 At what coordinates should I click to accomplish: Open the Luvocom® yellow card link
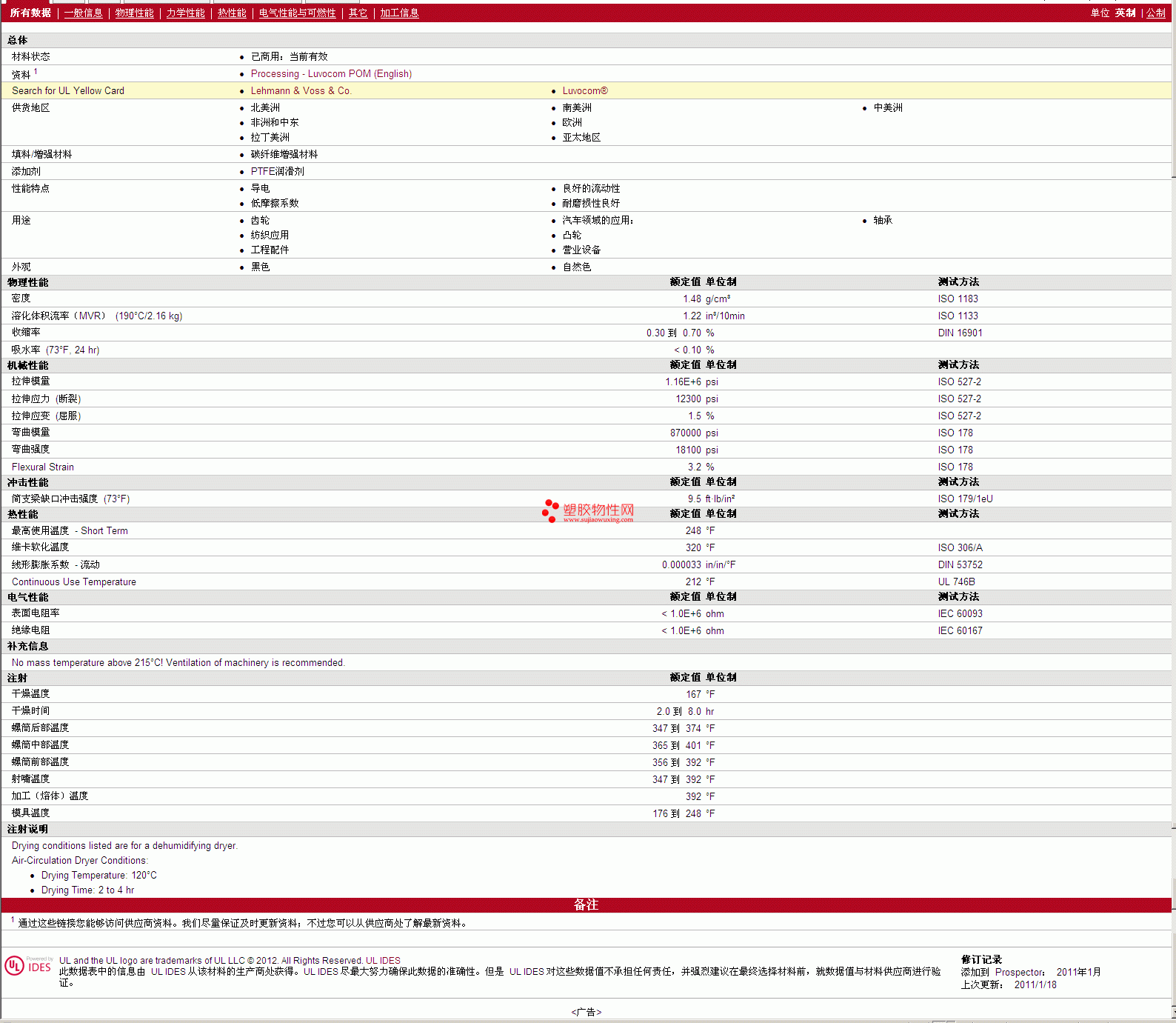pyautogui.click(x=584, y=91)
